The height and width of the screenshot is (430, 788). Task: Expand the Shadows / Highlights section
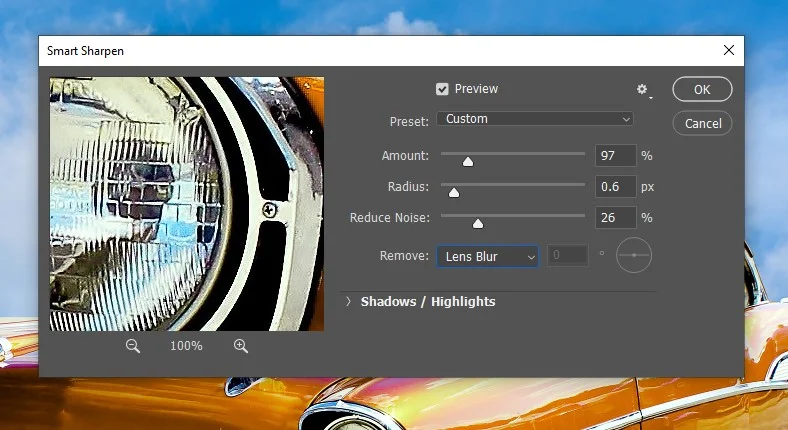(349, 301)
